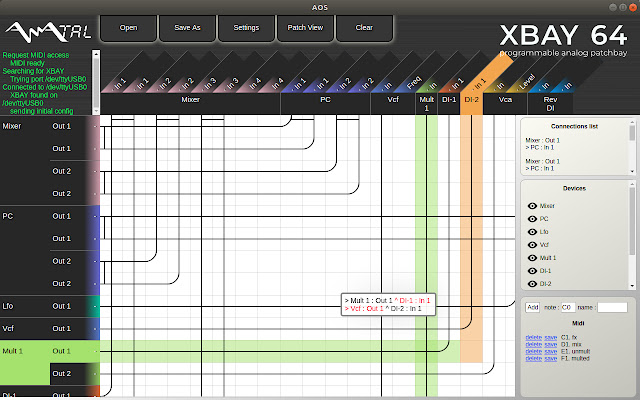Delete the E1. unmult midi preset
Image resolution: width=640 pixels, height=400 pixels.
point(533,351)
